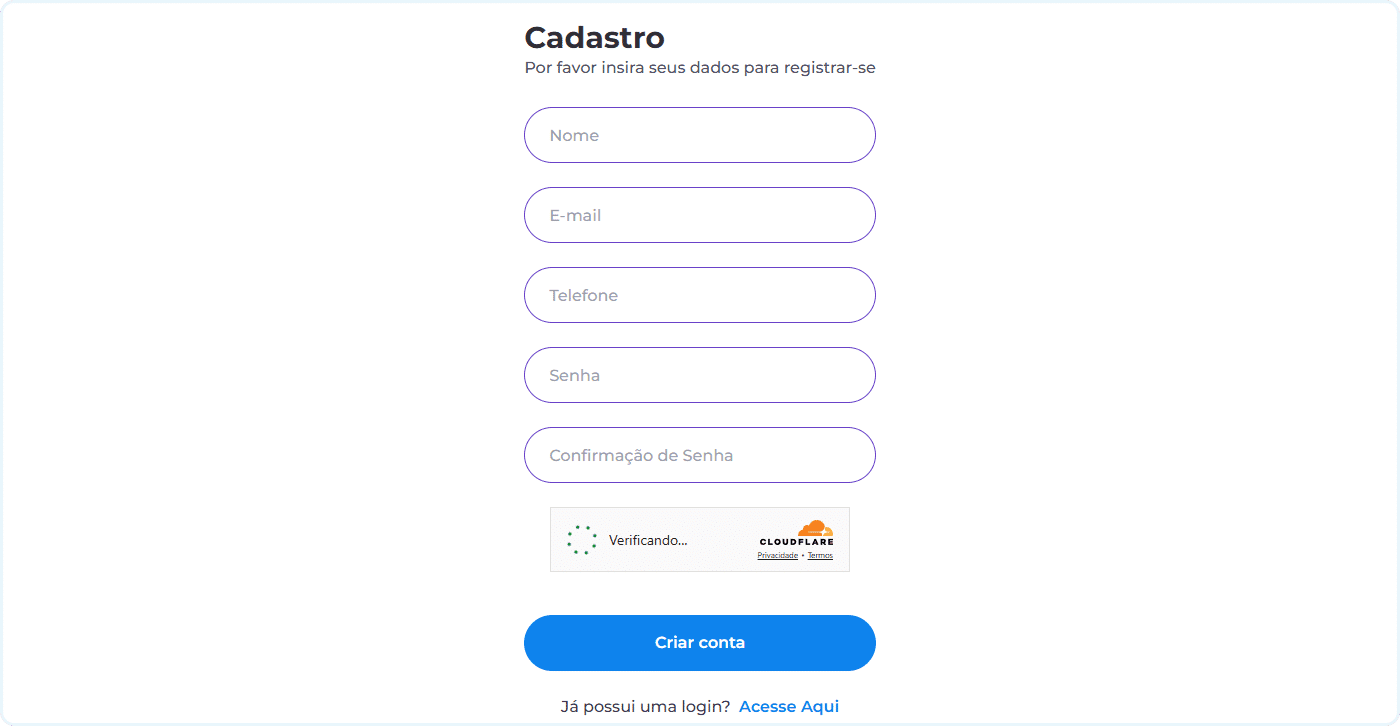
Task: Open the Termos link under Cloudflare
Action: pos(820,555)
